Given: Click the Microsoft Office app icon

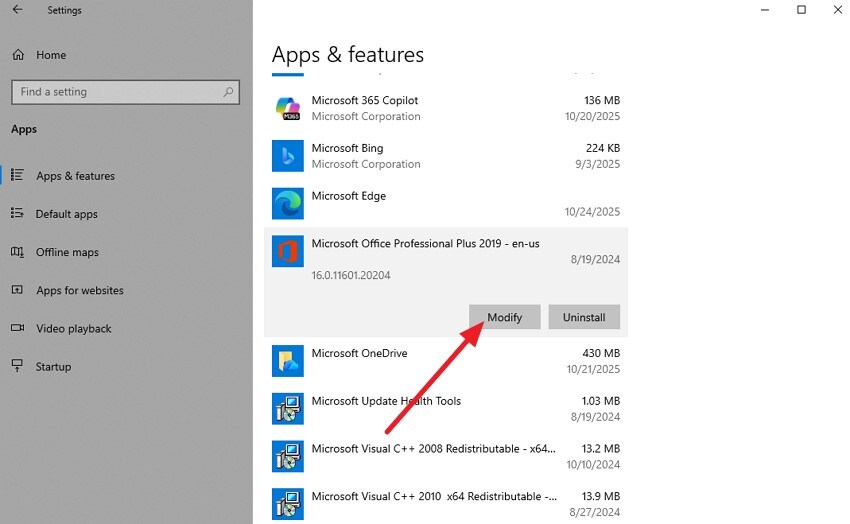Looking at the screenshot, I should 288,251.
